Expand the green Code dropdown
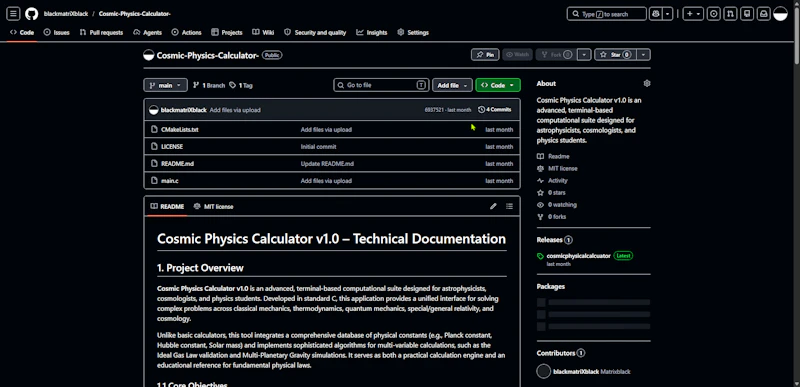This screenshot has height=387, width=800. pos(498,85)
